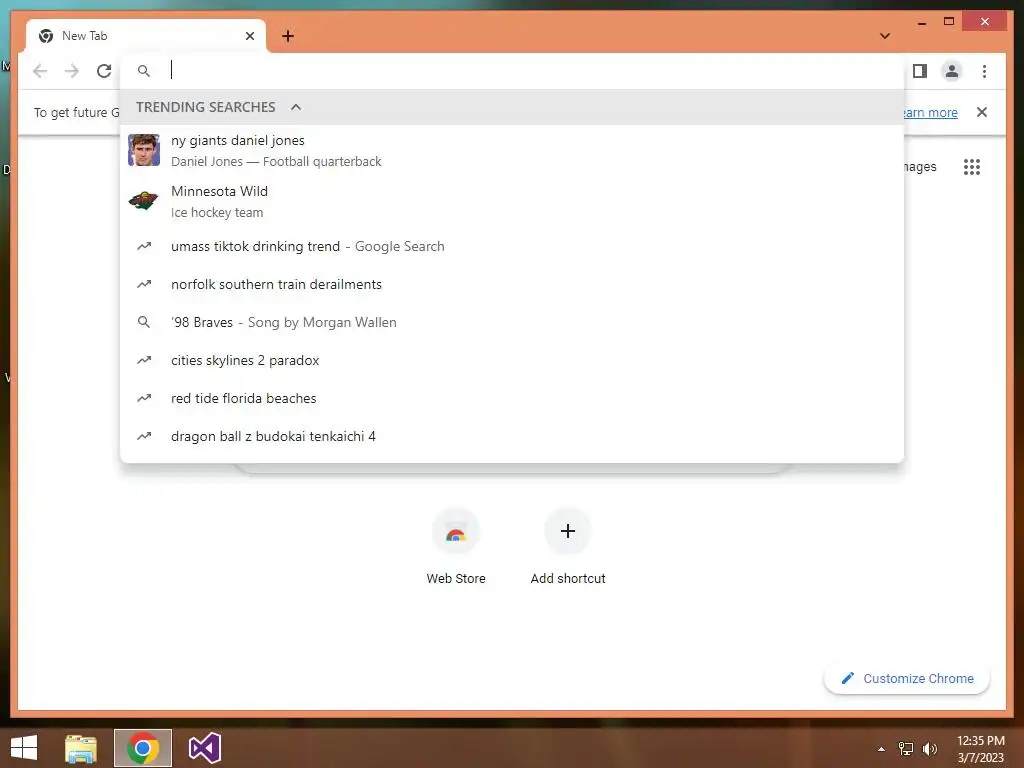Screen dimensions: 1024x768
Task: Open the Web Store shortcut
Action: [x=456, y=547]
